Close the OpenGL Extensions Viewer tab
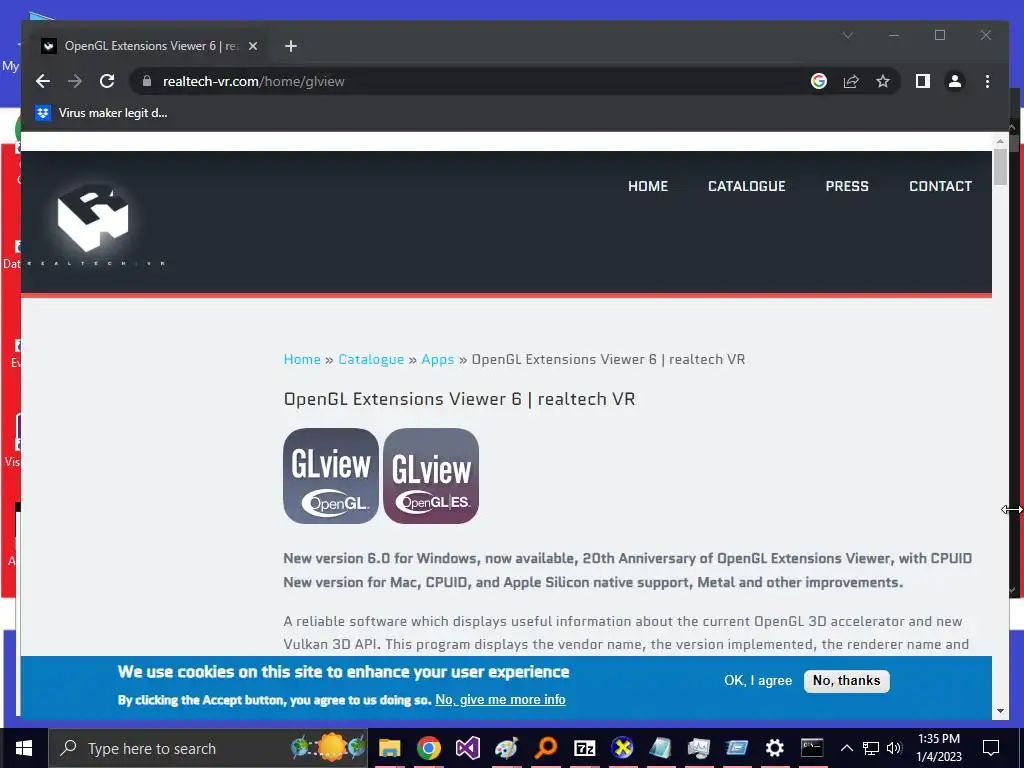Viewport: 1024px width, 768px height. click(x=253, y=46)
